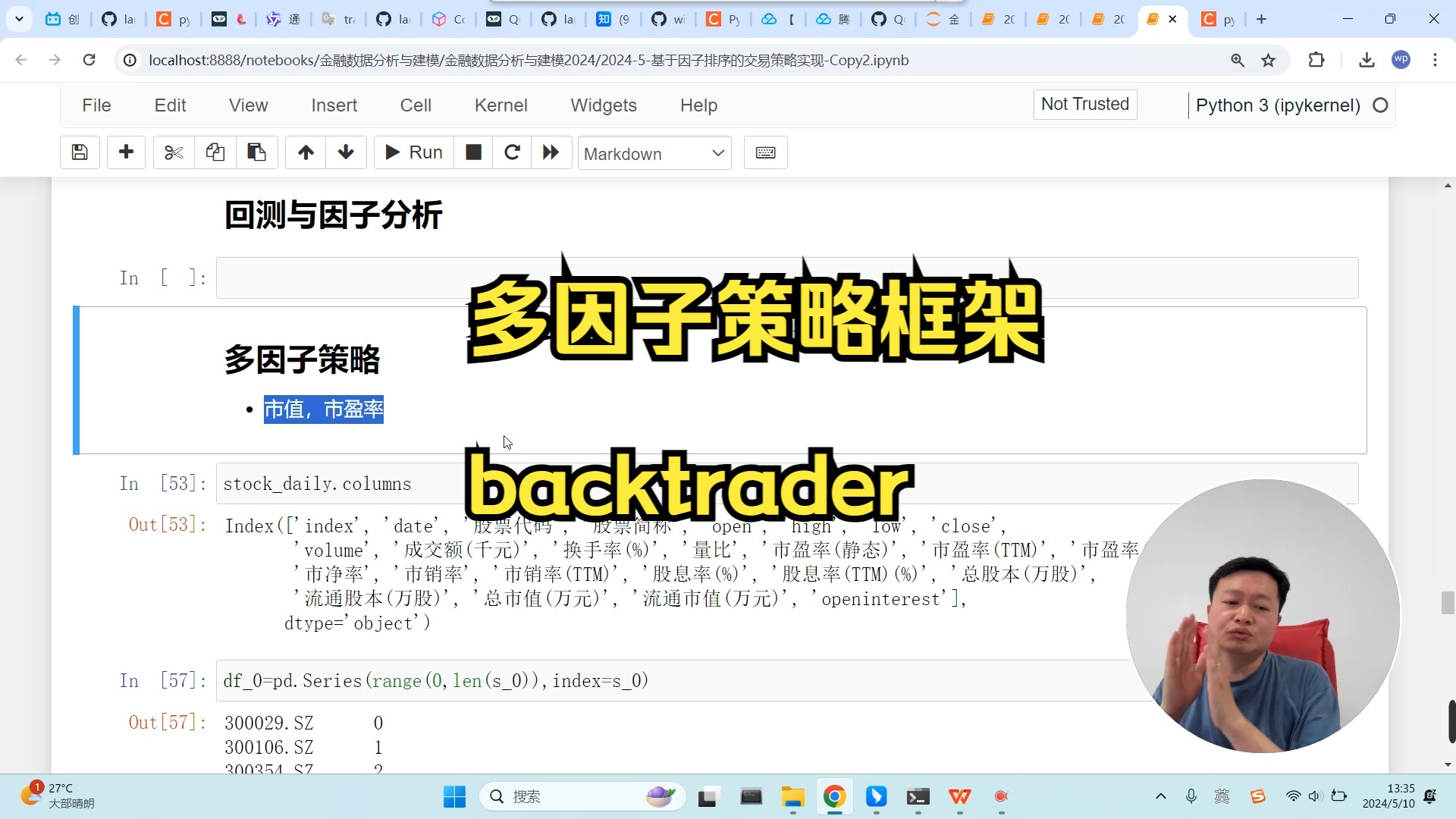Move the selected cell down with the arrow

pyautogui.click(x=346, y=152)
